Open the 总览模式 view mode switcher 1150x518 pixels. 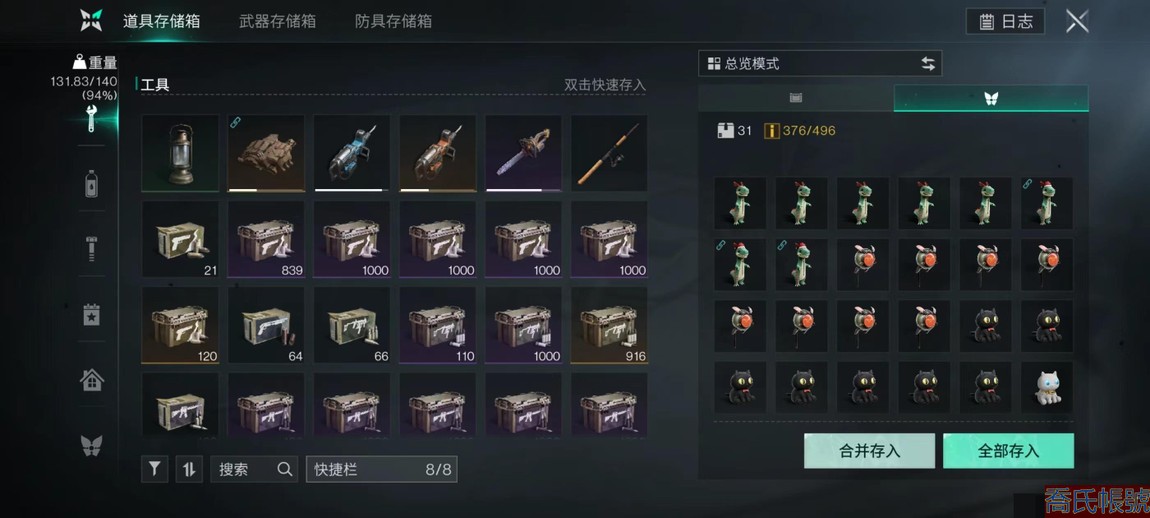(820, 64)
